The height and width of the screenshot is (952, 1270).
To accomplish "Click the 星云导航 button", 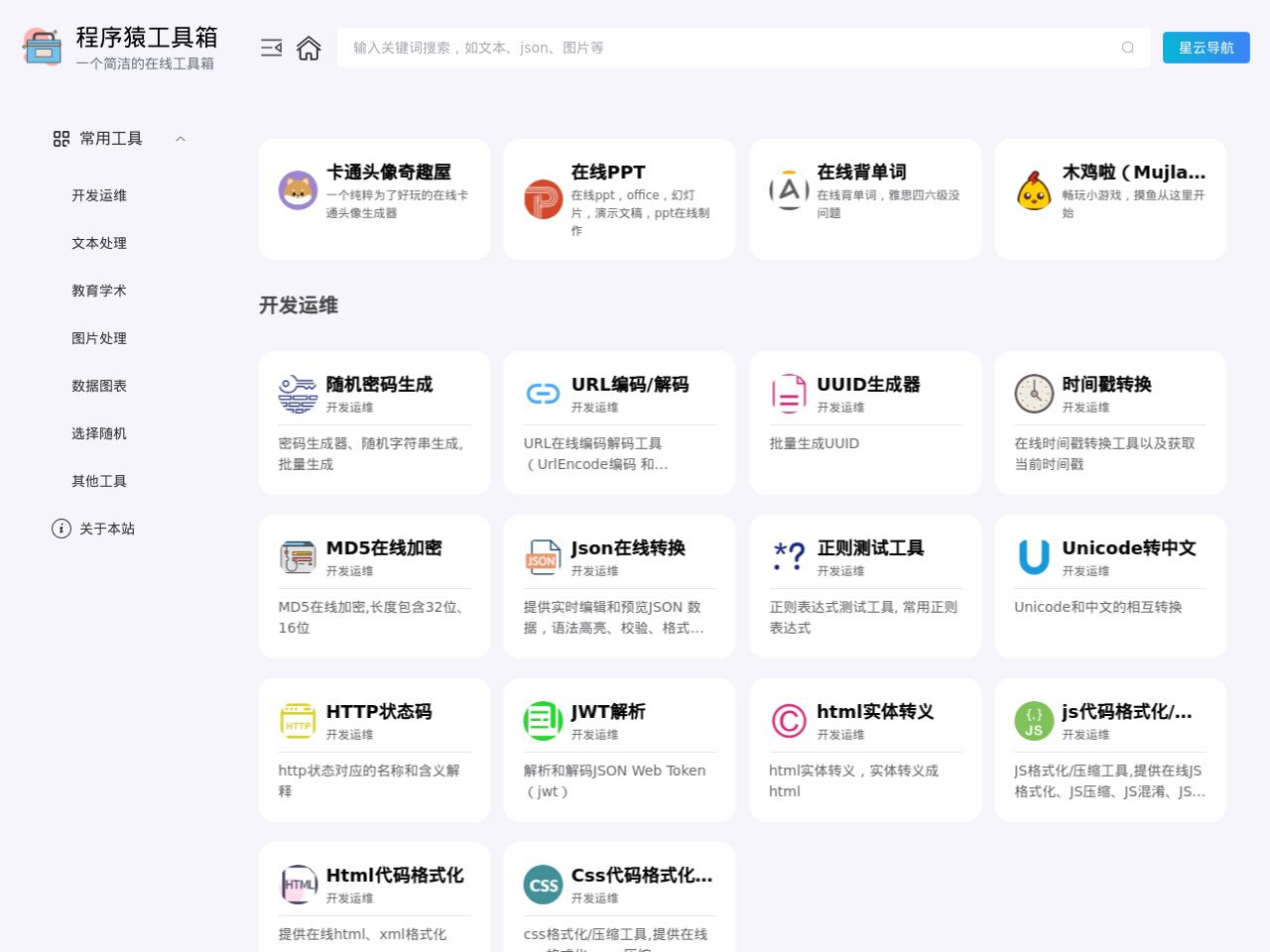I will 1206,47.
